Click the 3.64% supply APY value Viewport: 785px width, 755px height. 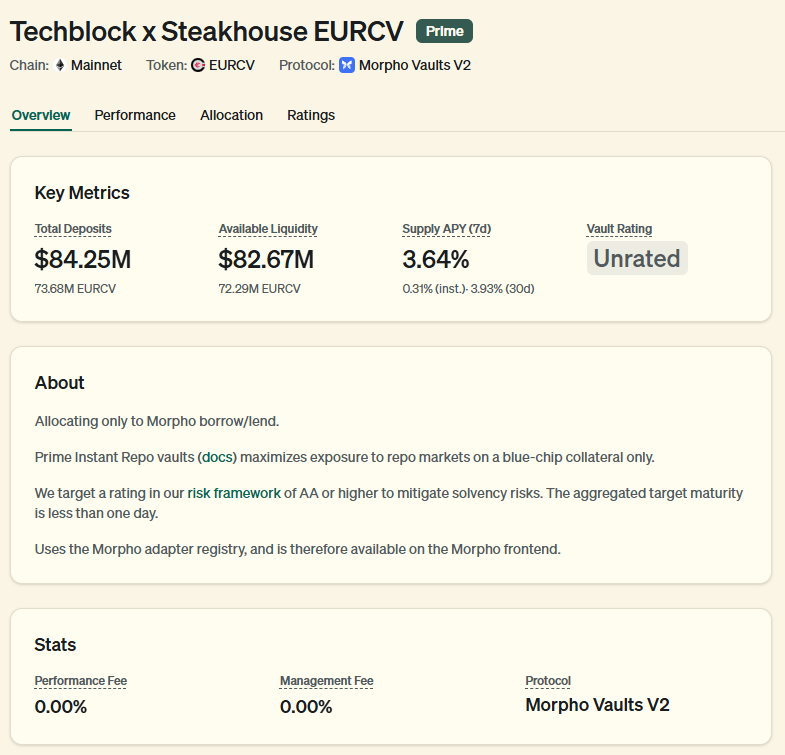[x=436, y=259]
